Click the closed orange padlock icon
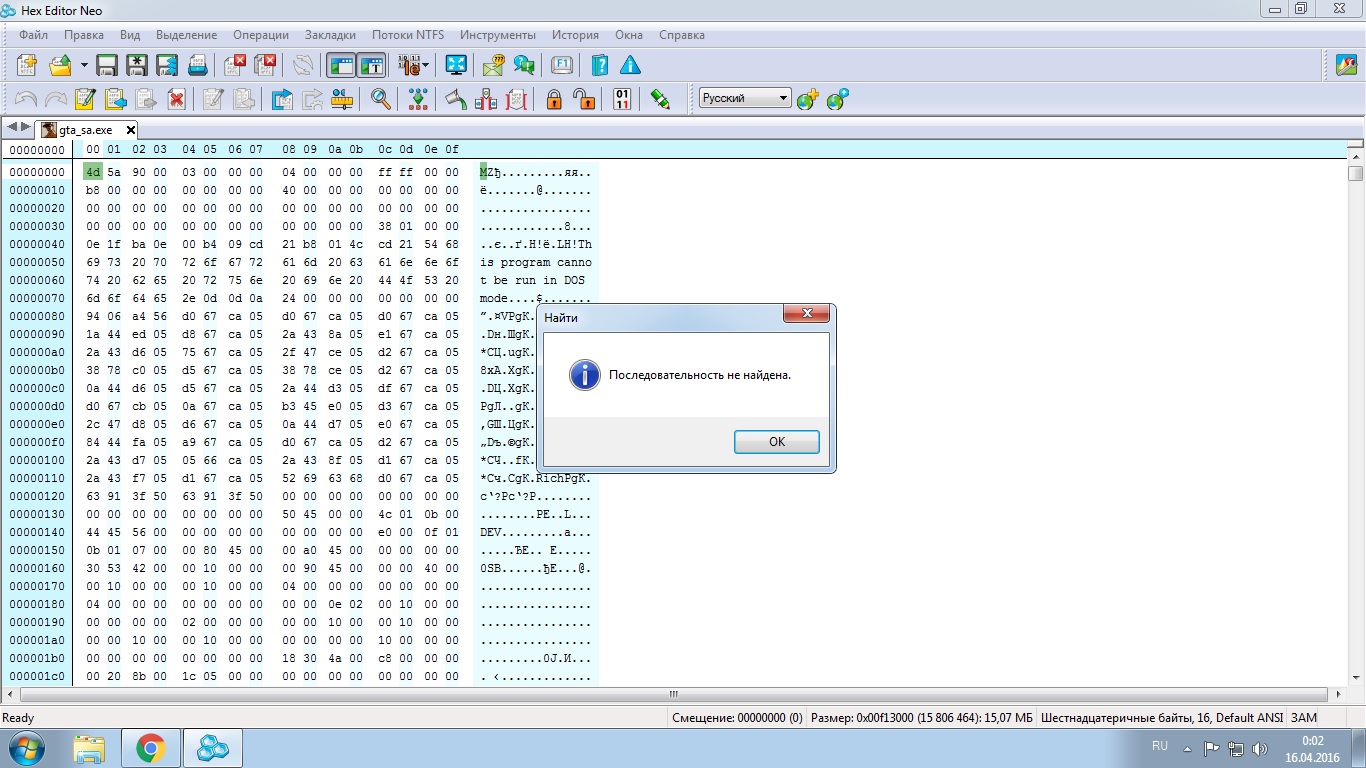Image resolution: width=1366 pixels, height=768 pixels. click(554, 99)
